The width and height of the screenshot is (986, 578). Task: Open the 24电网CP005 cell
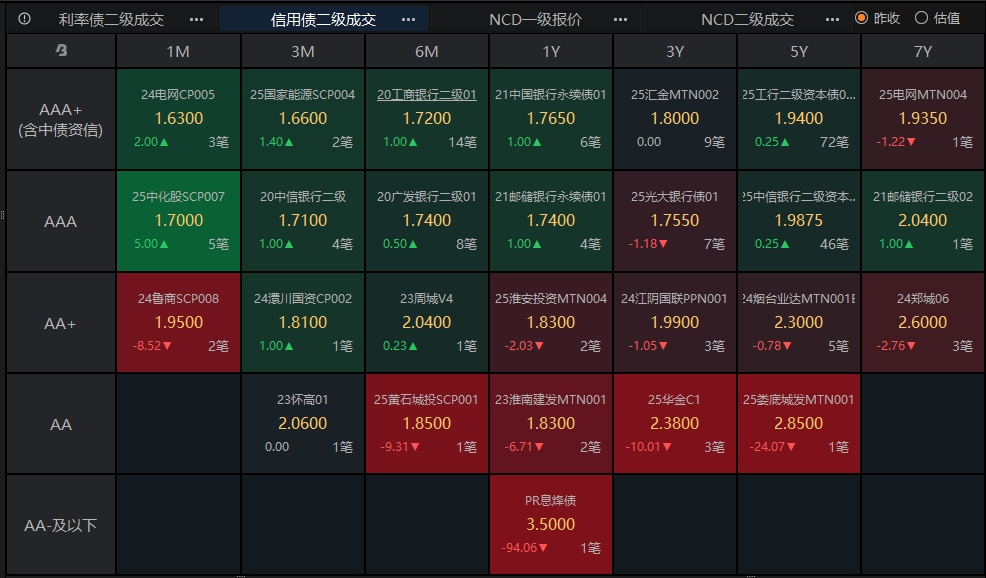[178, 119]
